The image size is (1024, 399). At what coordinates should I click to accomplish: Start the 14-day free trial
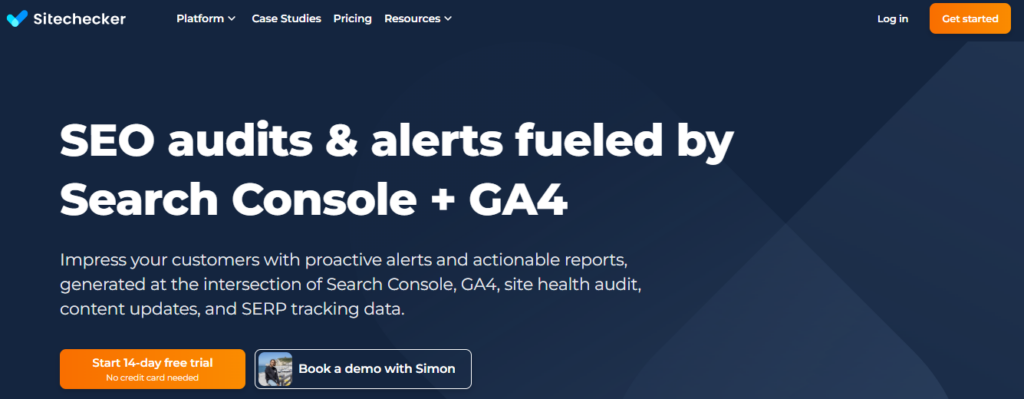[x=153, y=369]
